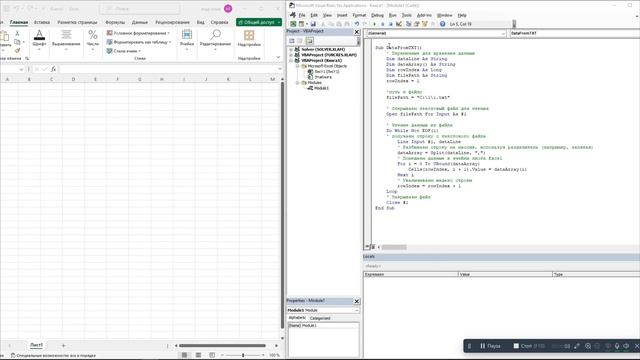Screen dimensions: 640x360
Task: Click the Normal view icon in Excel status bar
Action: tap(184, 355)
